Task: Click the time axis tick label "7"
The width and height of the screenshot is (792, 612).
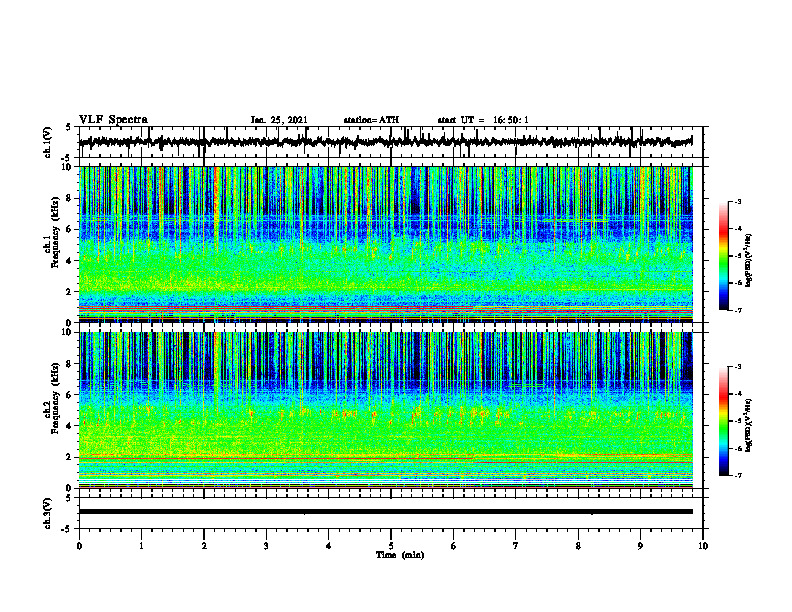Action: 516,546
